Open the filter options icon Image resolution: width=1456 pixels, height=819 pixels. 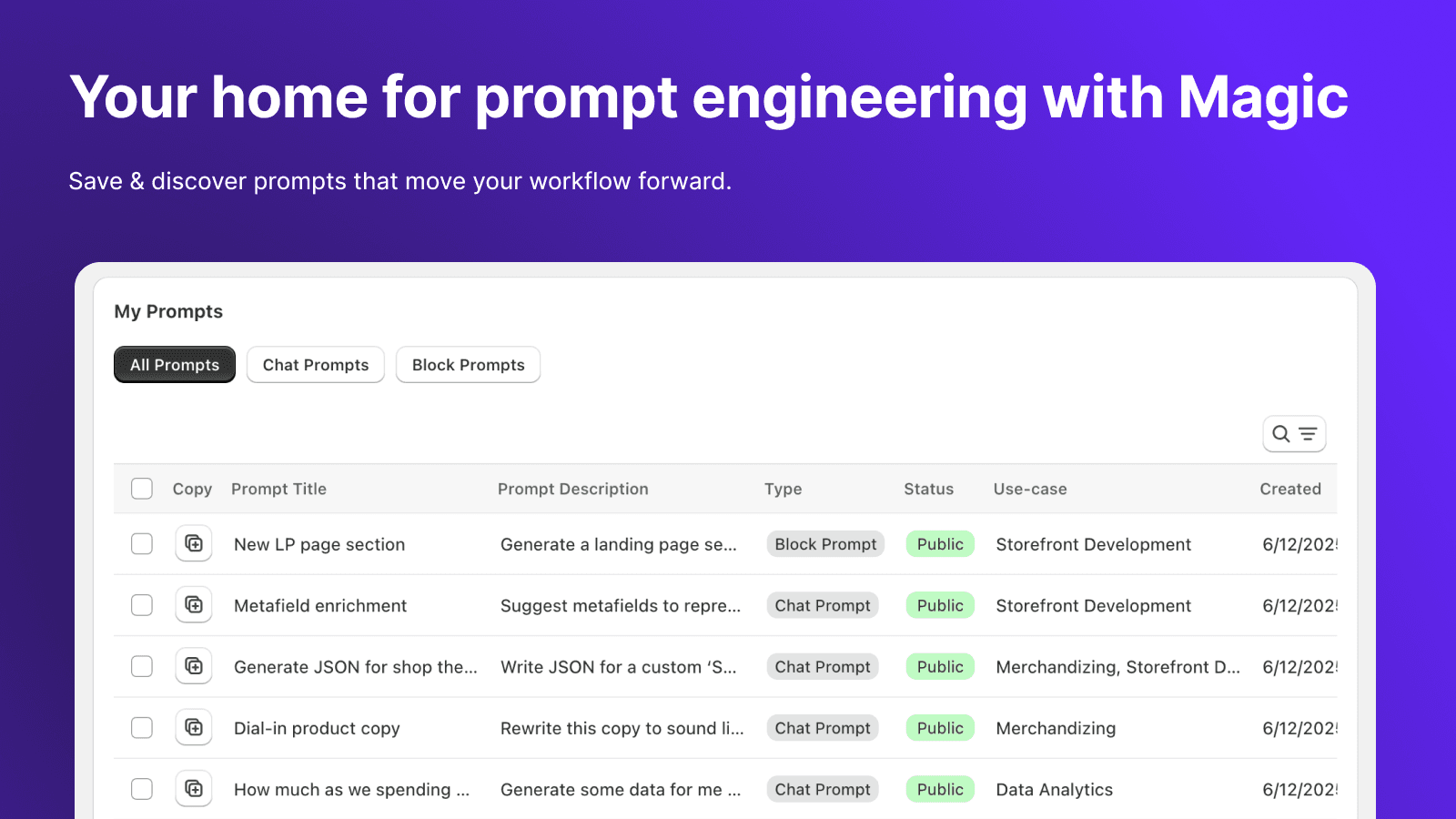(1308, 434)
